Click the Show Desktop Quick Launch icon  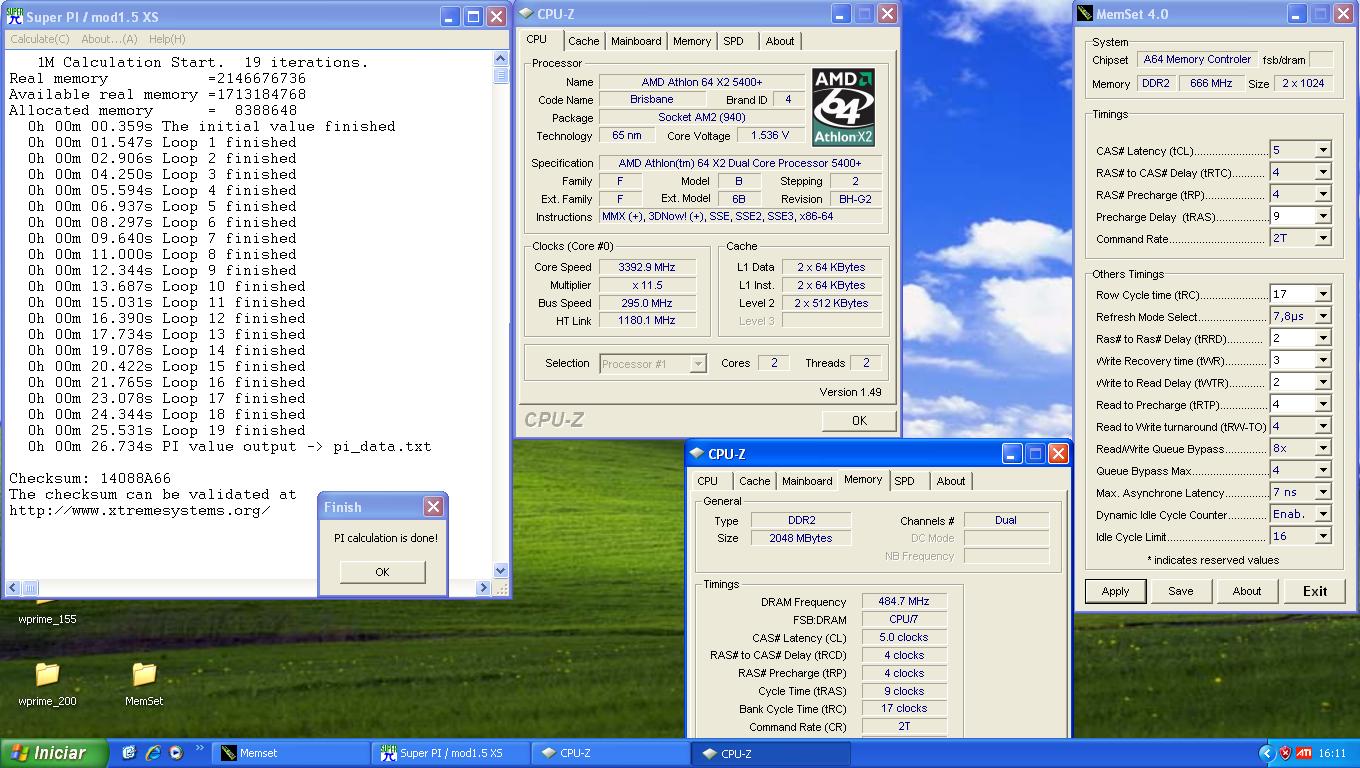[129, 753]
